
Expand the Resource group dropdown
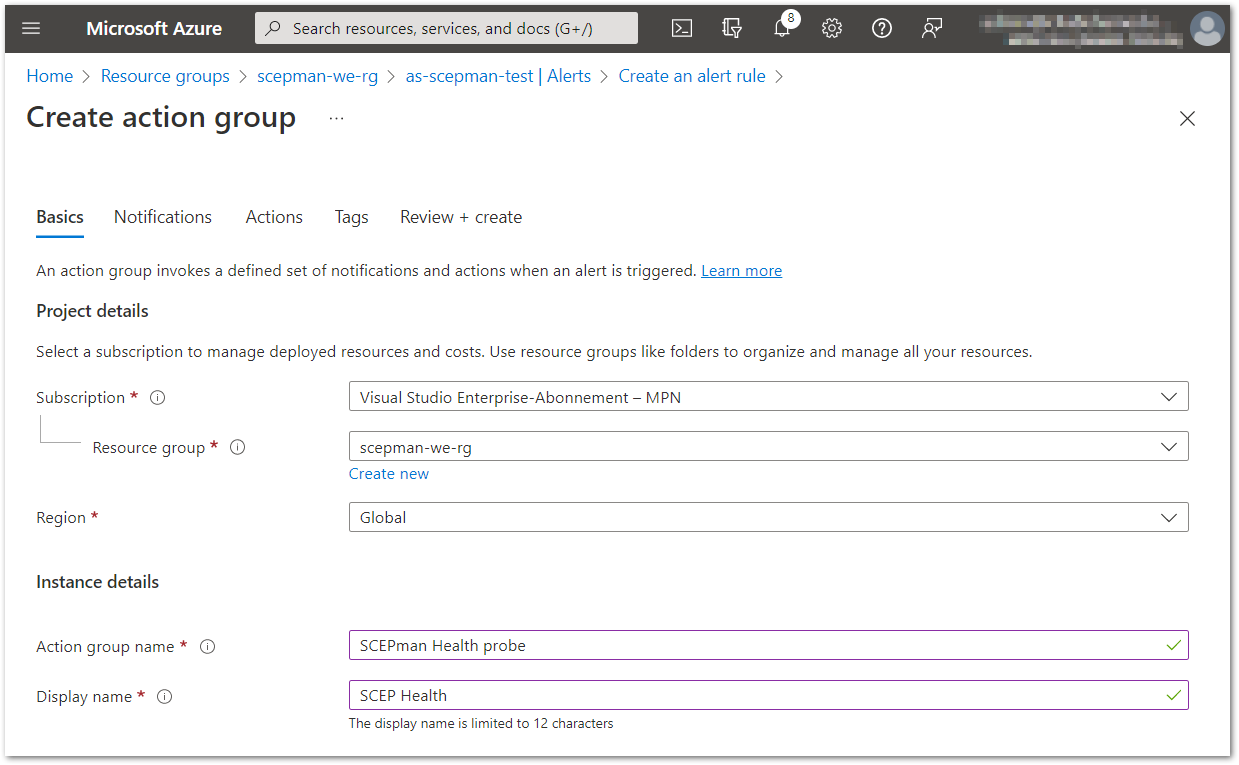tap(768, 447)
